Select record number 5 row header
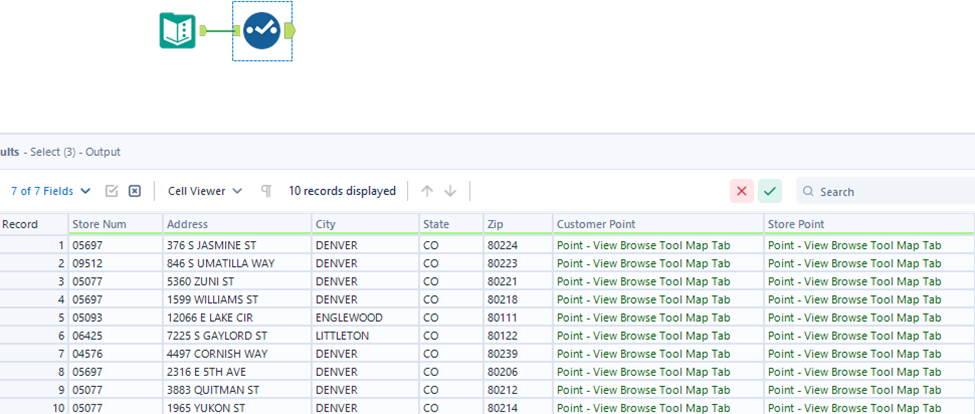The width and height of the screenshot is (975, 414). (x=34, y=318)
